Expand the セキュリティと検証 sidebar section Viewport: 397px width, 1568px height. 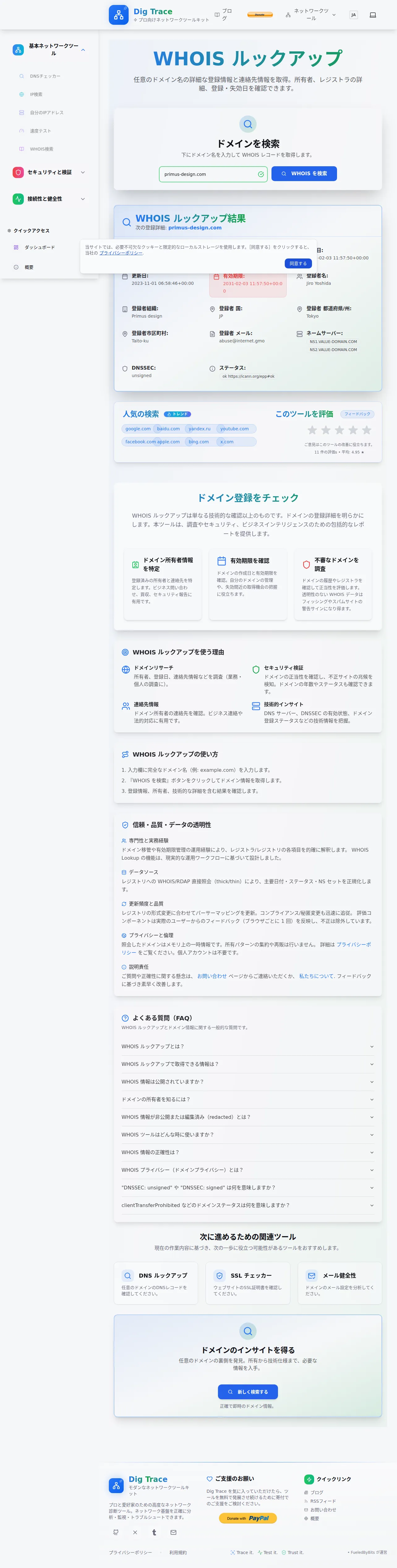click(49, 172)
